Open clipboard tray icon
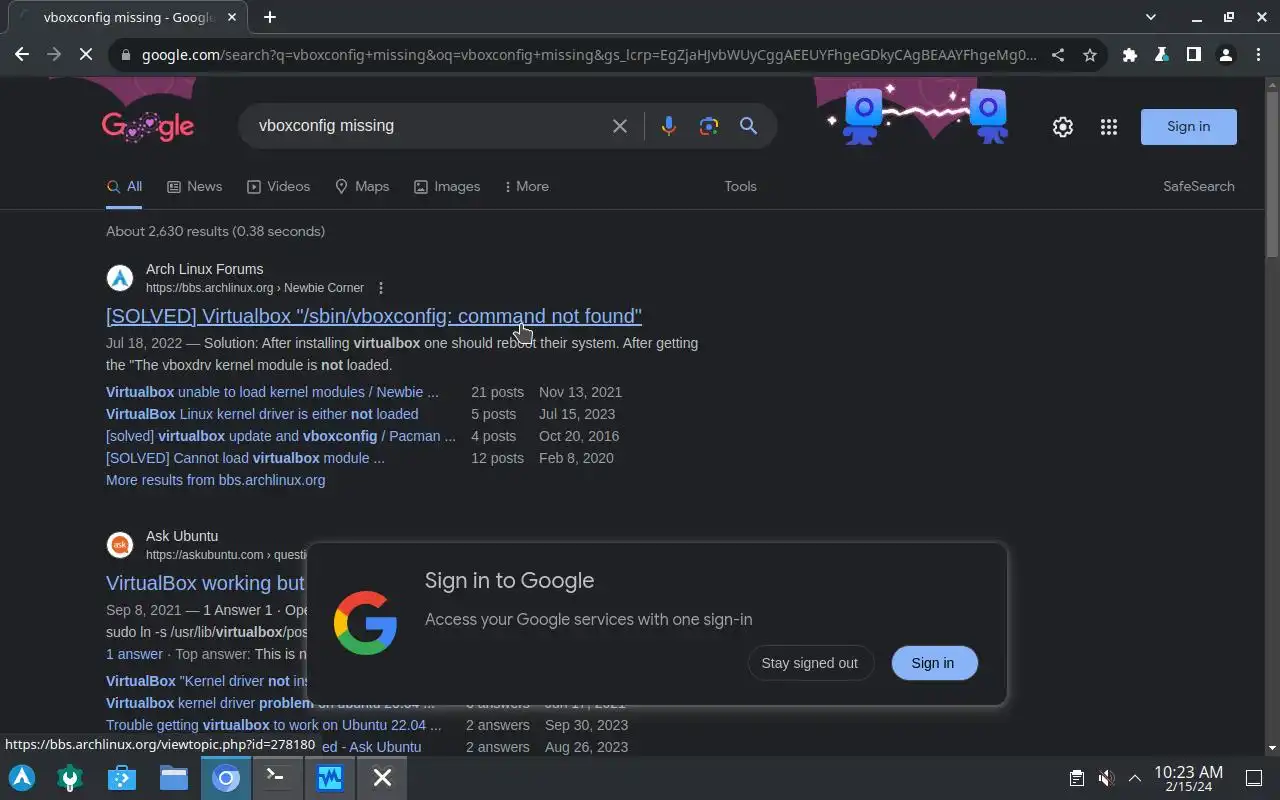Image resolution: width=1280 pixels, height=800 pixels. (1076, 778)
